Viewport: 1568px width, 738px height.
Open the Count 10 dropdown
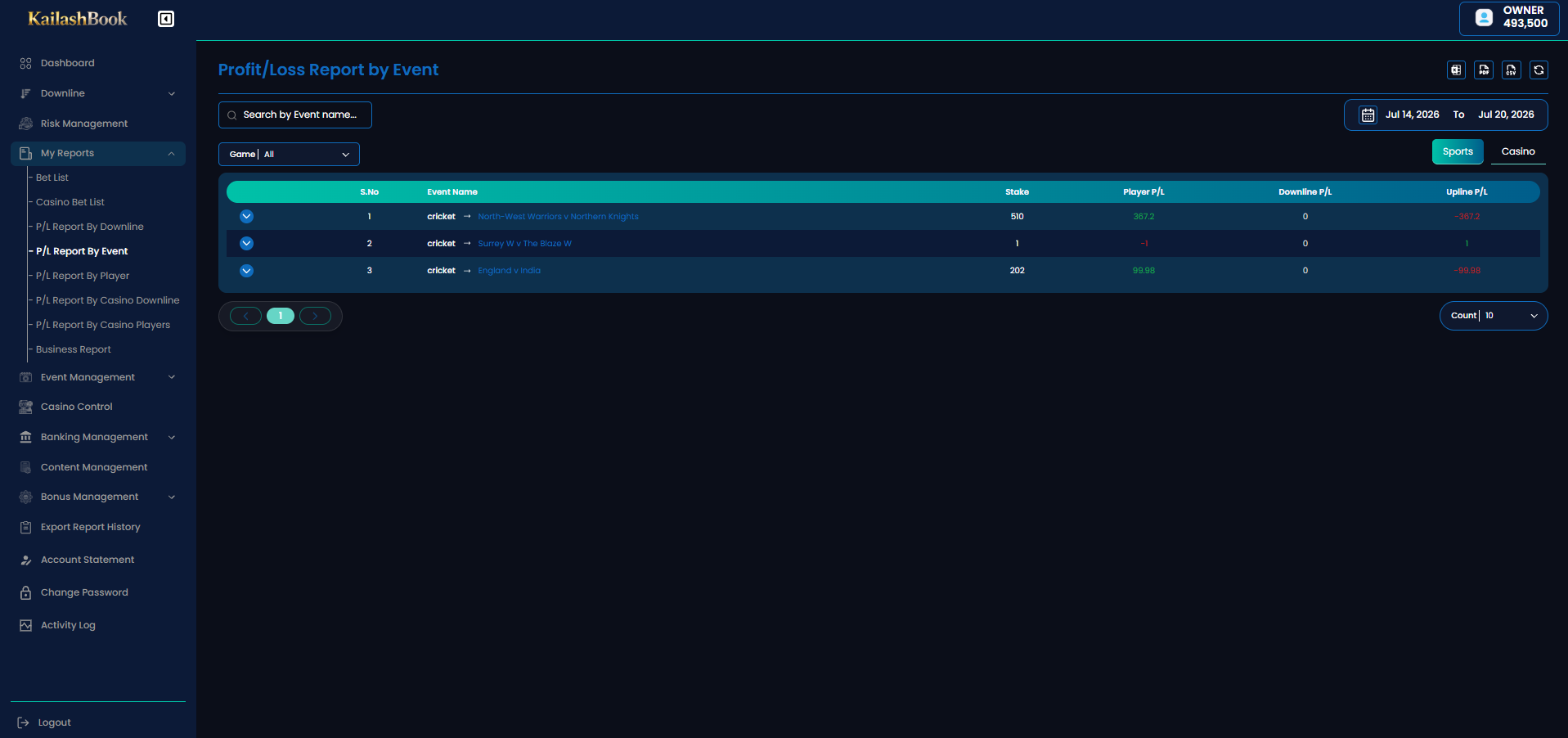(x=1494, y=316)
